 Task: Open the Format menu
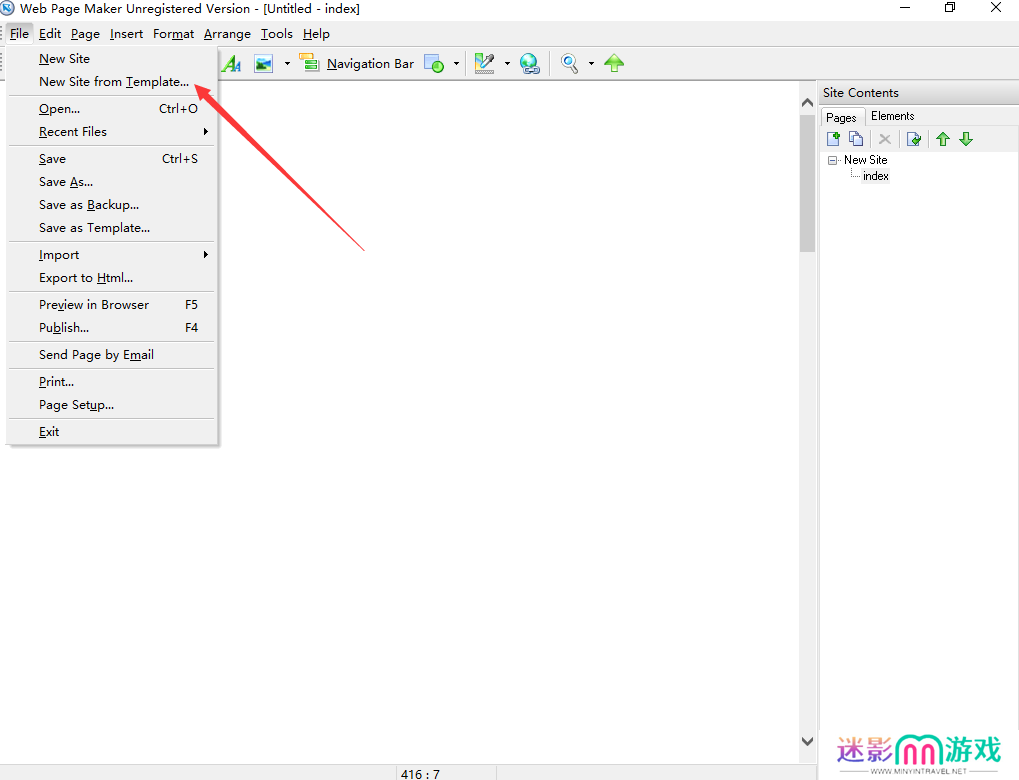tap(174, 34)
